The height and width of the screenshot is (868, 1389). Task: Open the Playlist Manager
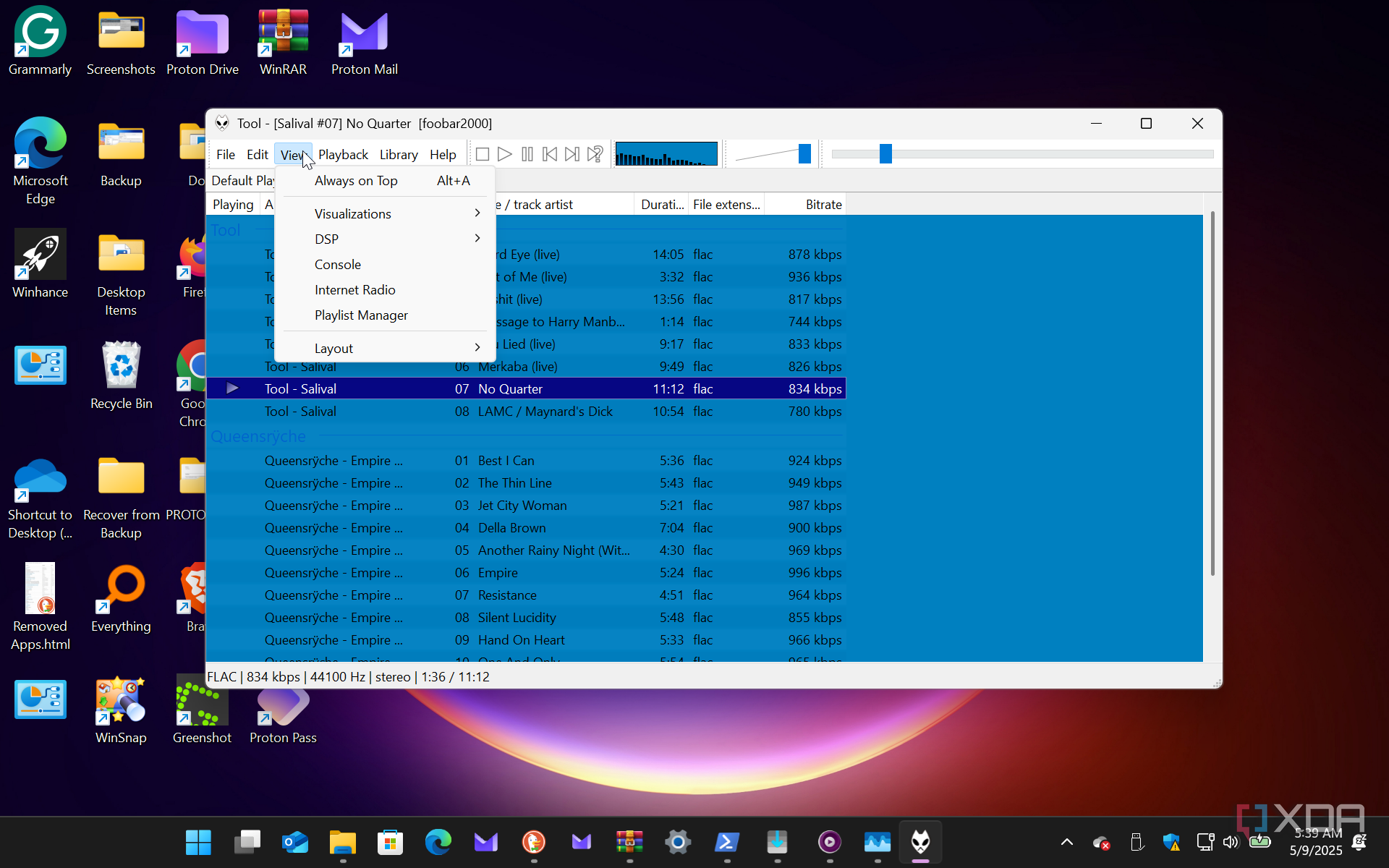tap(385, 315)
